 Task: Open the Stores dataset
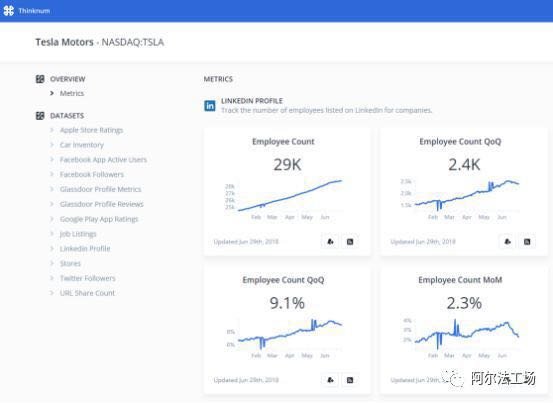[70, 263]
